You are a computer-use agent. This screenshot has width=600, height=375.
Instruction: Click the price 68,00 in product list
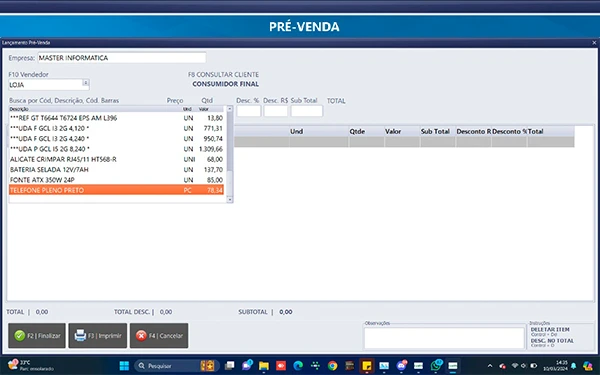pyautogui.click(x=215, y=159)
